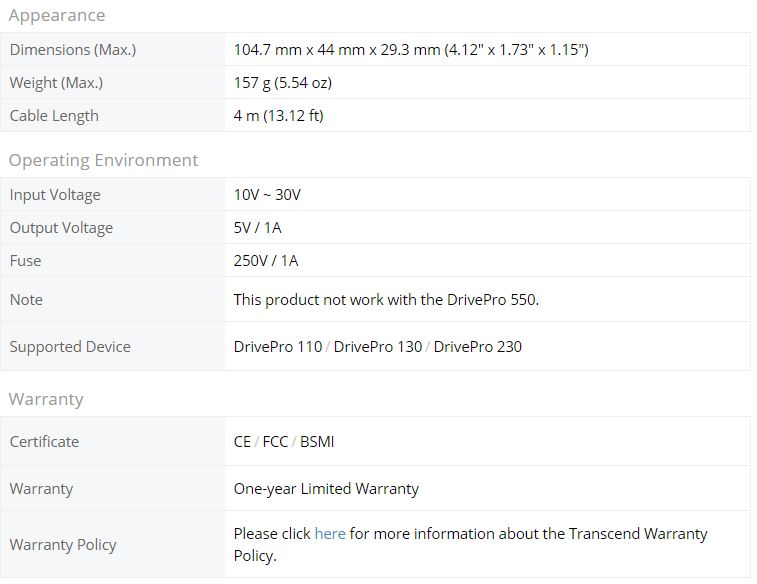The height and width of the screenshot is (584, 757).
Task: Click the Cable Length label
Action: (x=54, y=116)
